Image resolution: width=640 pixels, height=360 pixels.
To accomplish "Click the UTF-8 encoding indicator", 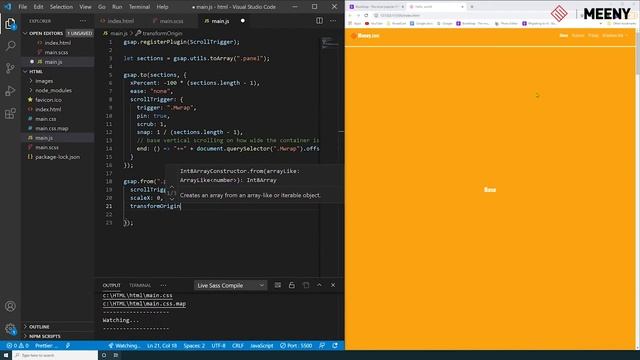I will tap(218, 346).
